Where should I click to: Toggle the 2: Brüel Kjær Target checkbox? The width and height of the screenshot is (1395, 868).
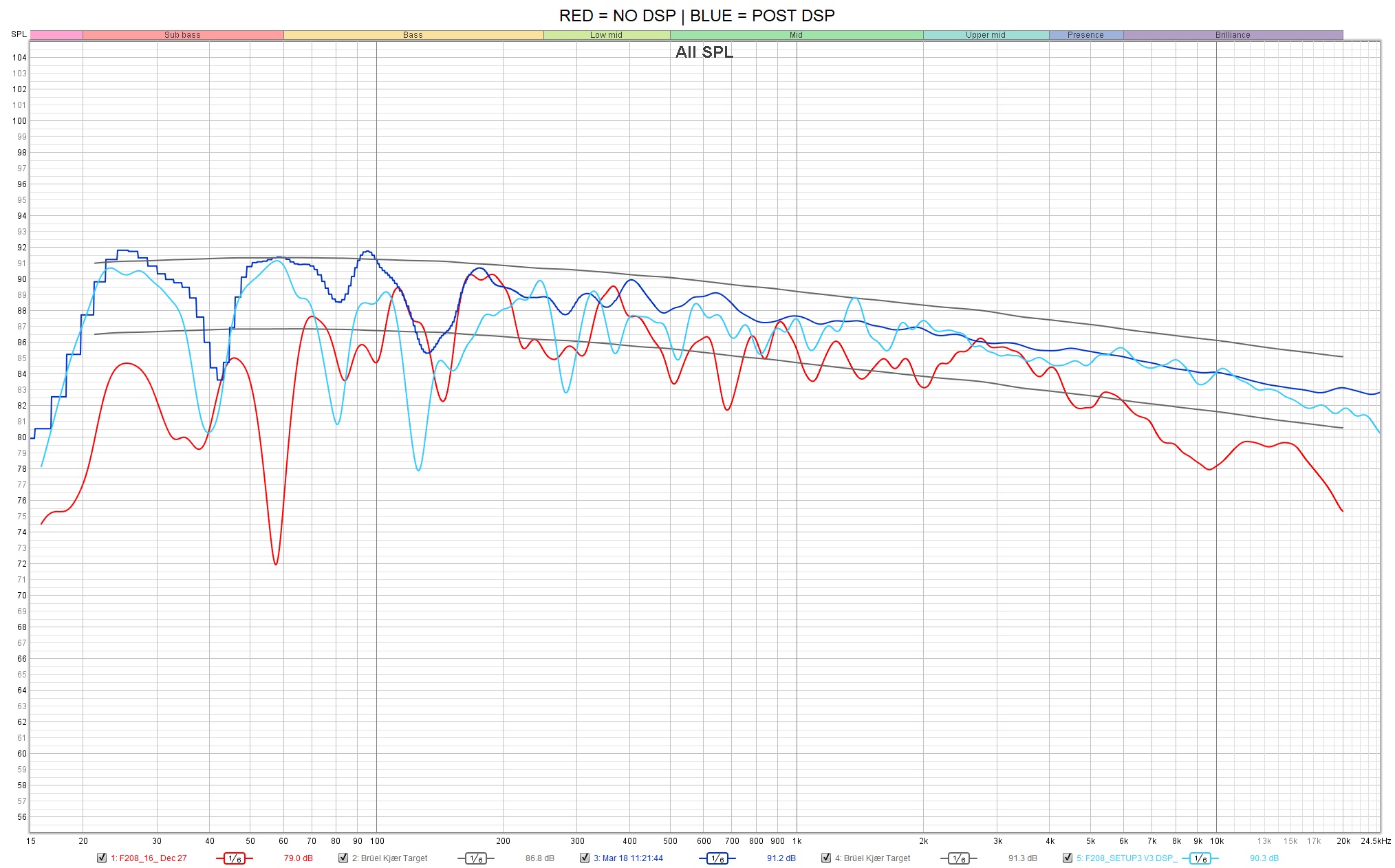pos(343,858)
